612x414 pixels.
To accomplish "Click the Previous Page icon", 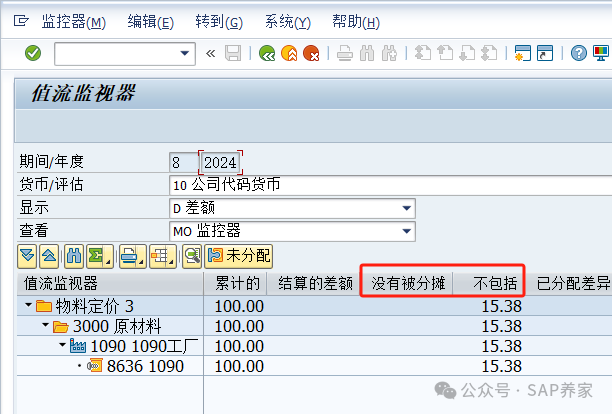I will point(445,53).
